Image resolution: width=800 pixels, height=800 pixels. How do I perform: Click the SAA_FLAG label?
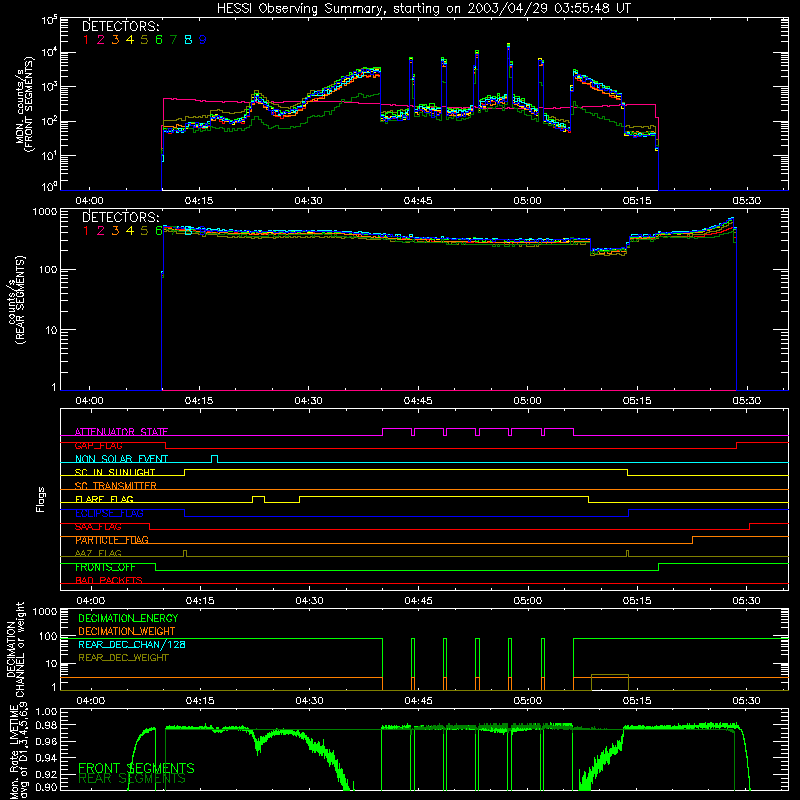click(98, 527)
